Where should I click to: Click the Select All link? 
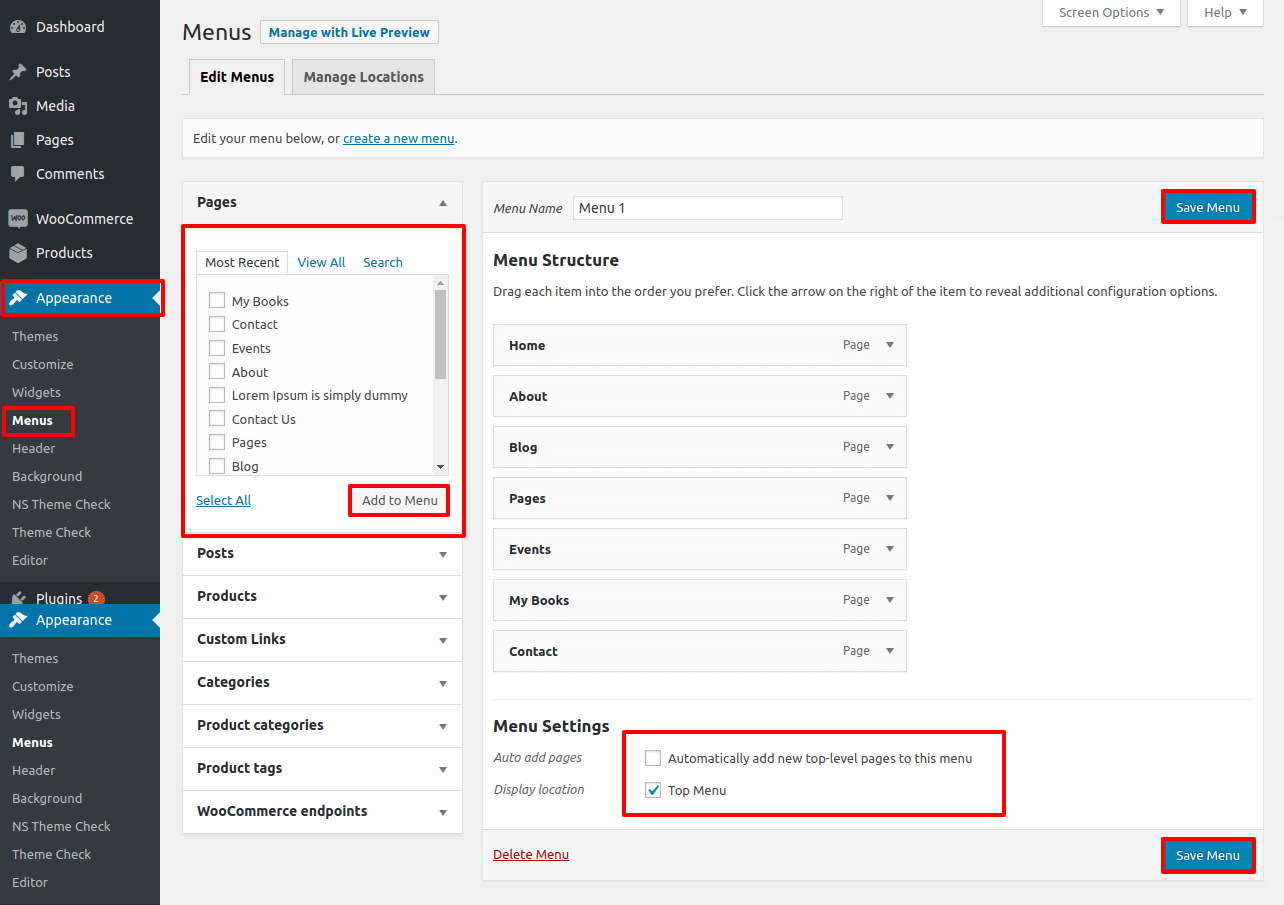224,500
